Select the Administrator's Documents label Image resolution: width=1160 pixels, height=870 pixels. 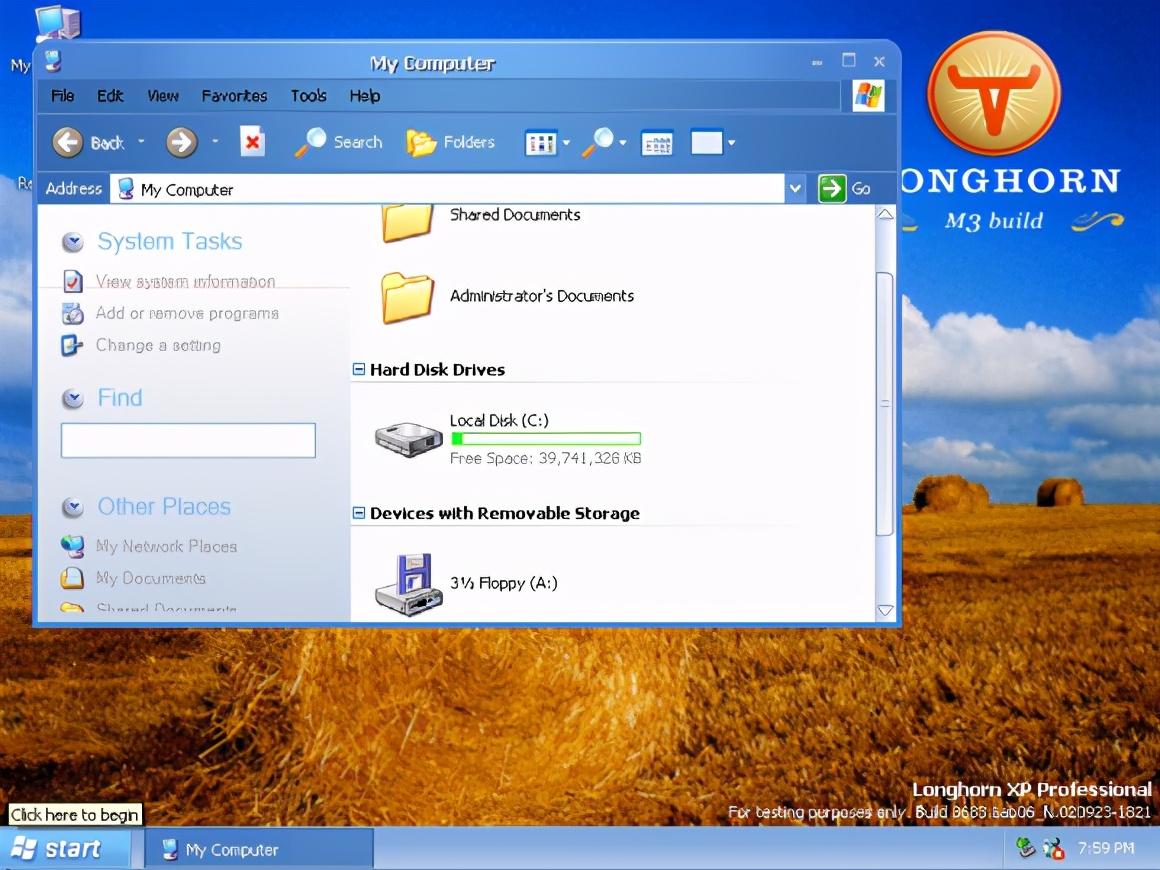[542, 296]
